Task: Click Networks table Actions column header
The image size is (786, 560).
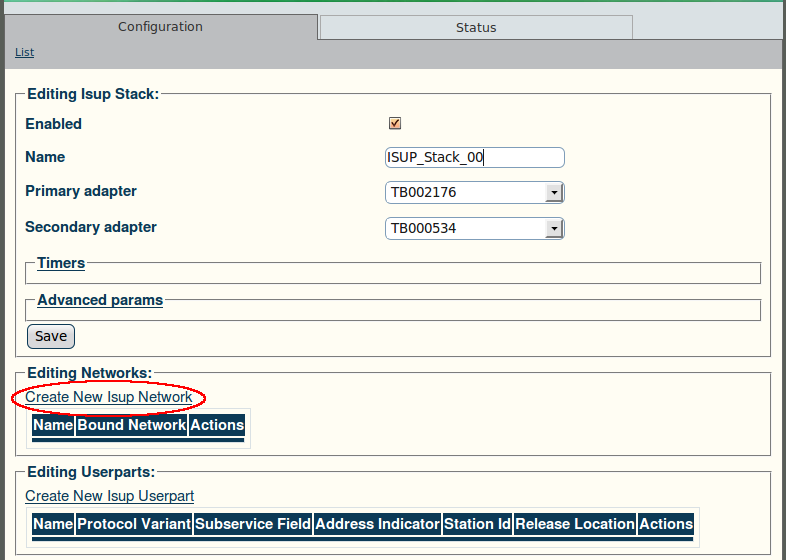Action: pyautogui.click(x=217, y=425)
